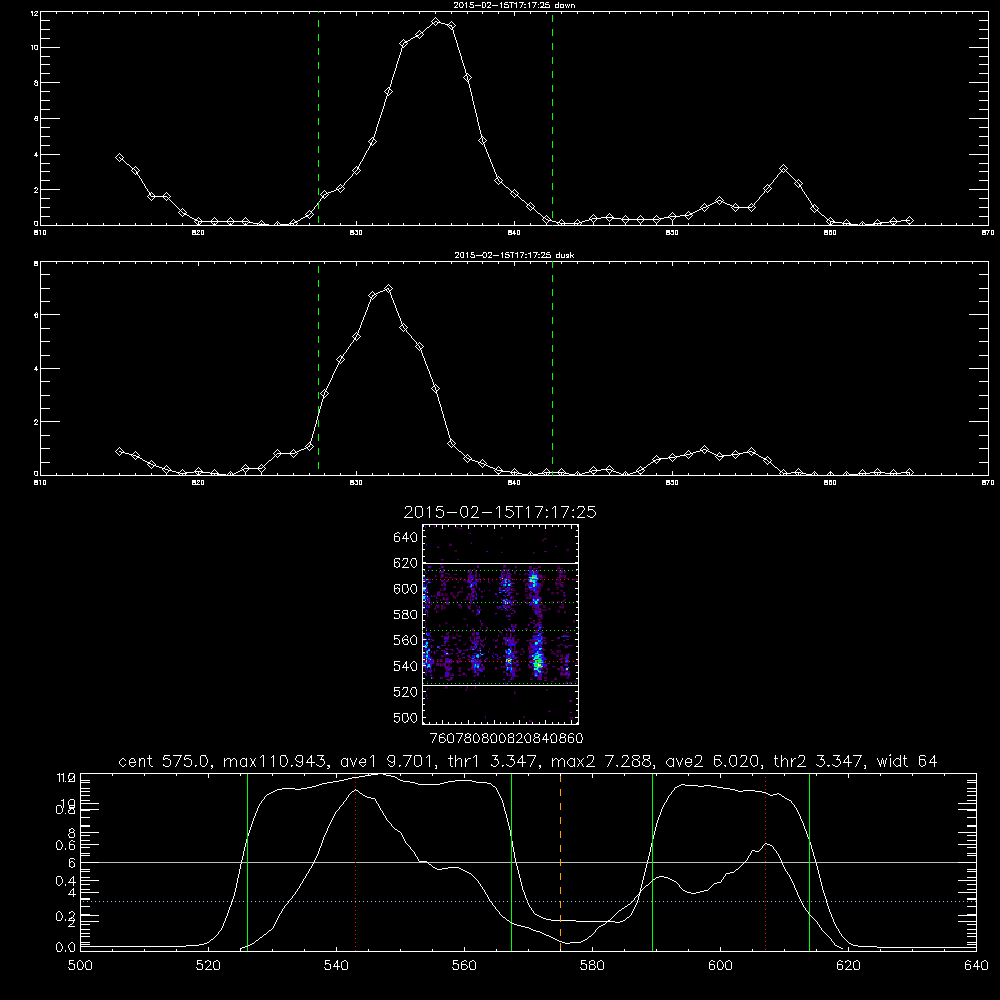The height and width of the screenshot is (1000, 1000).
Task: Select green vertical line near 567 in bottom plot
Action: pyautogui.click(x=511, y=862)
